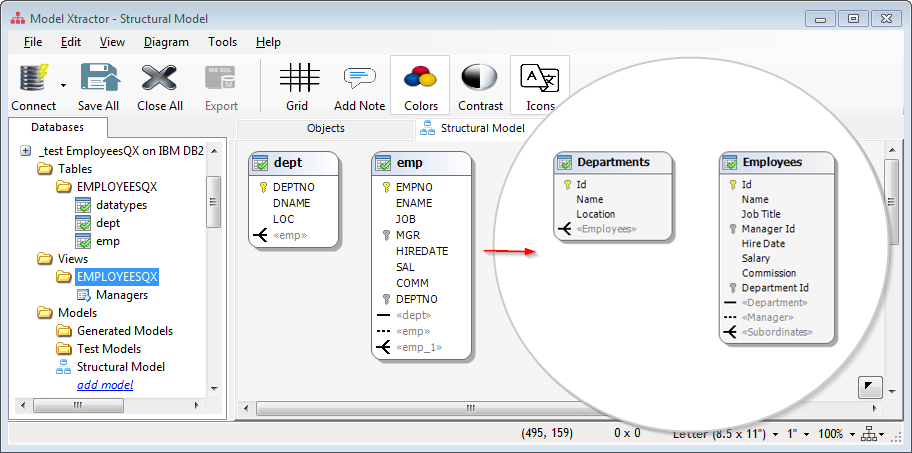Select the Test Models folder

tap(109, 349)
